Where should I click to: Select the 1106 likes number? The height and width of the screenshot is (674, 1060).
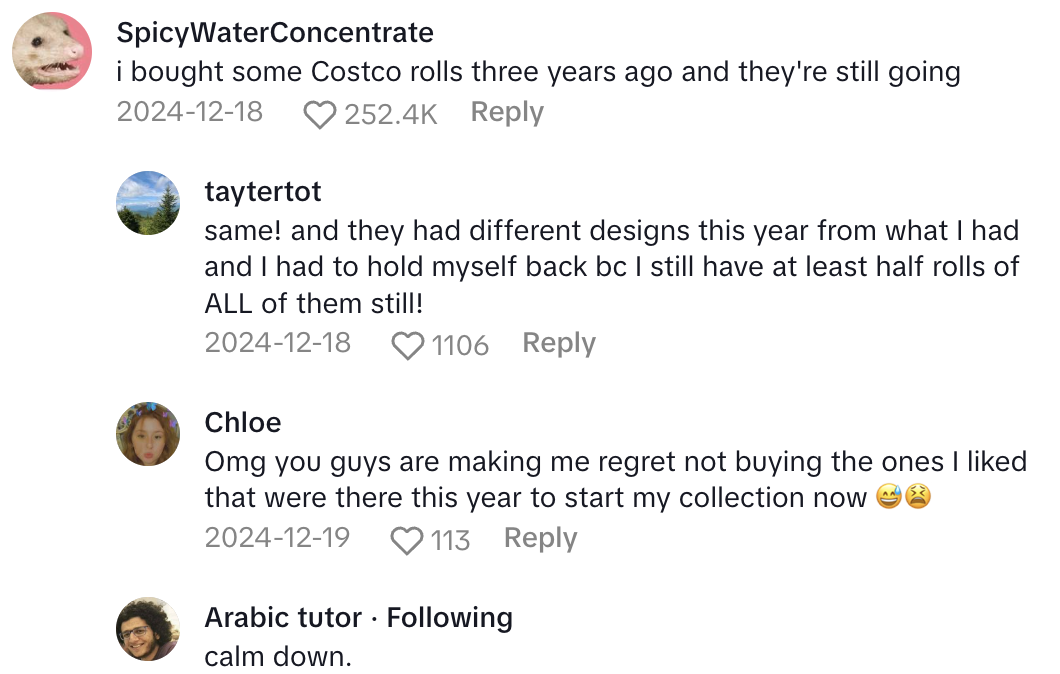coord(460,346)
